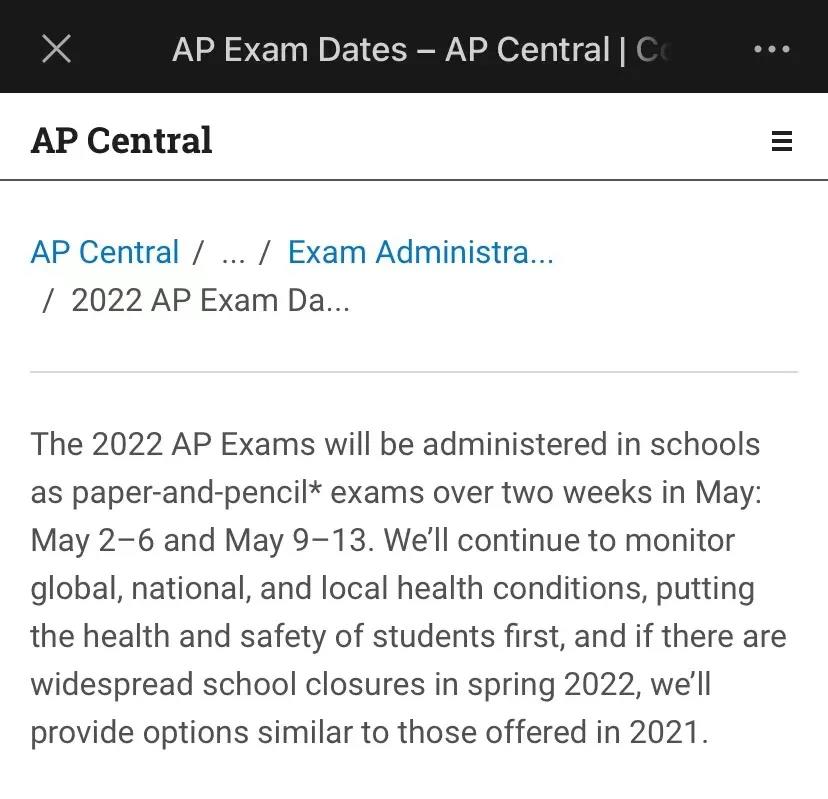Click 'The 2022 AP Exams' opening text

point(172,444)
